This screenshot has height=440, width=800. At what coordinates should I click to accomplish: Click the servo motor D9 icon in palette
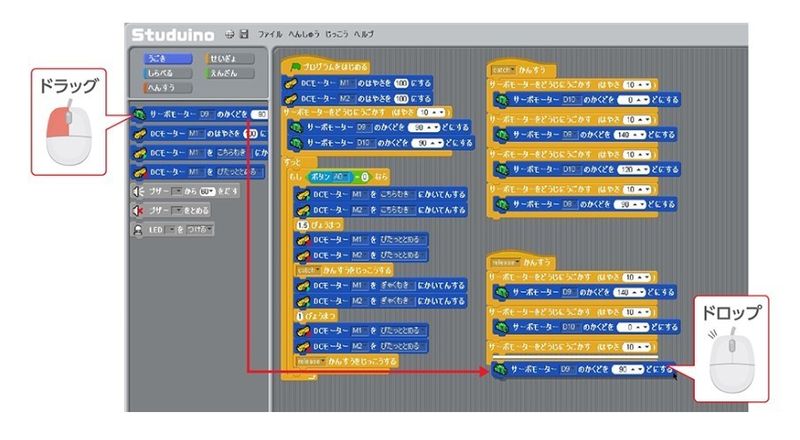point(139,115)
